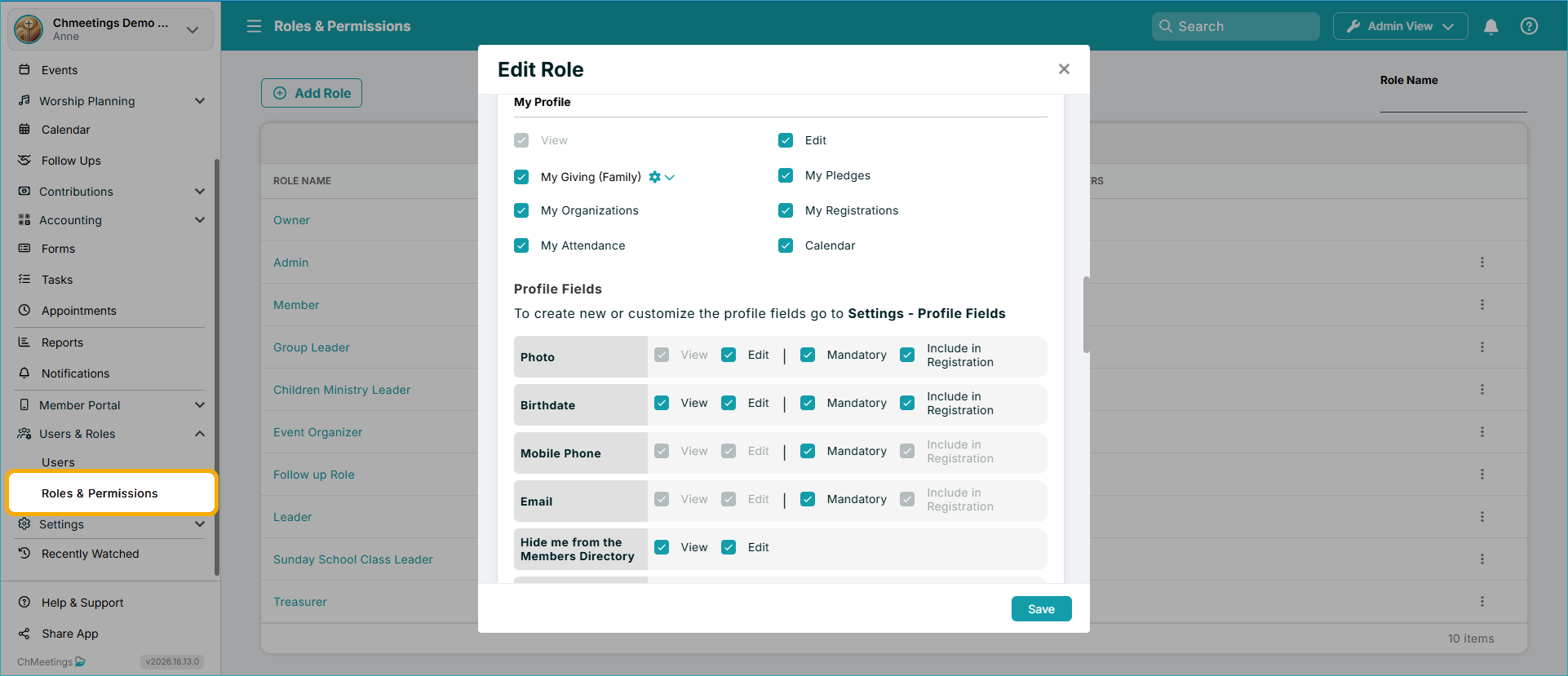Open three-dot menu for Treasurer row
This screenshot has width=1568, height=676.
1482,602
